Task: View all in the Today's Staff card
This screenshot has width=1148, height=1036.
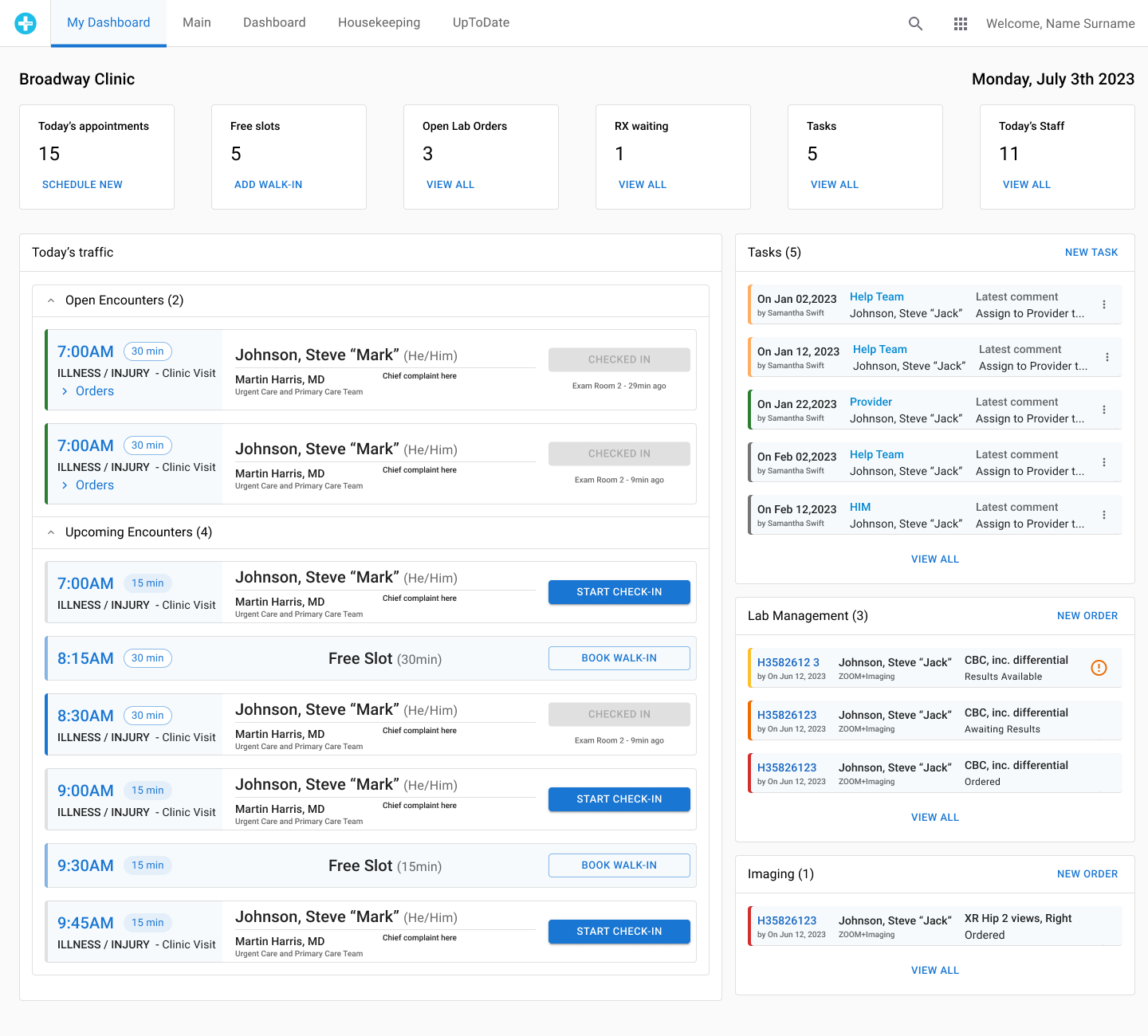Action: (x=1027, y=185)
